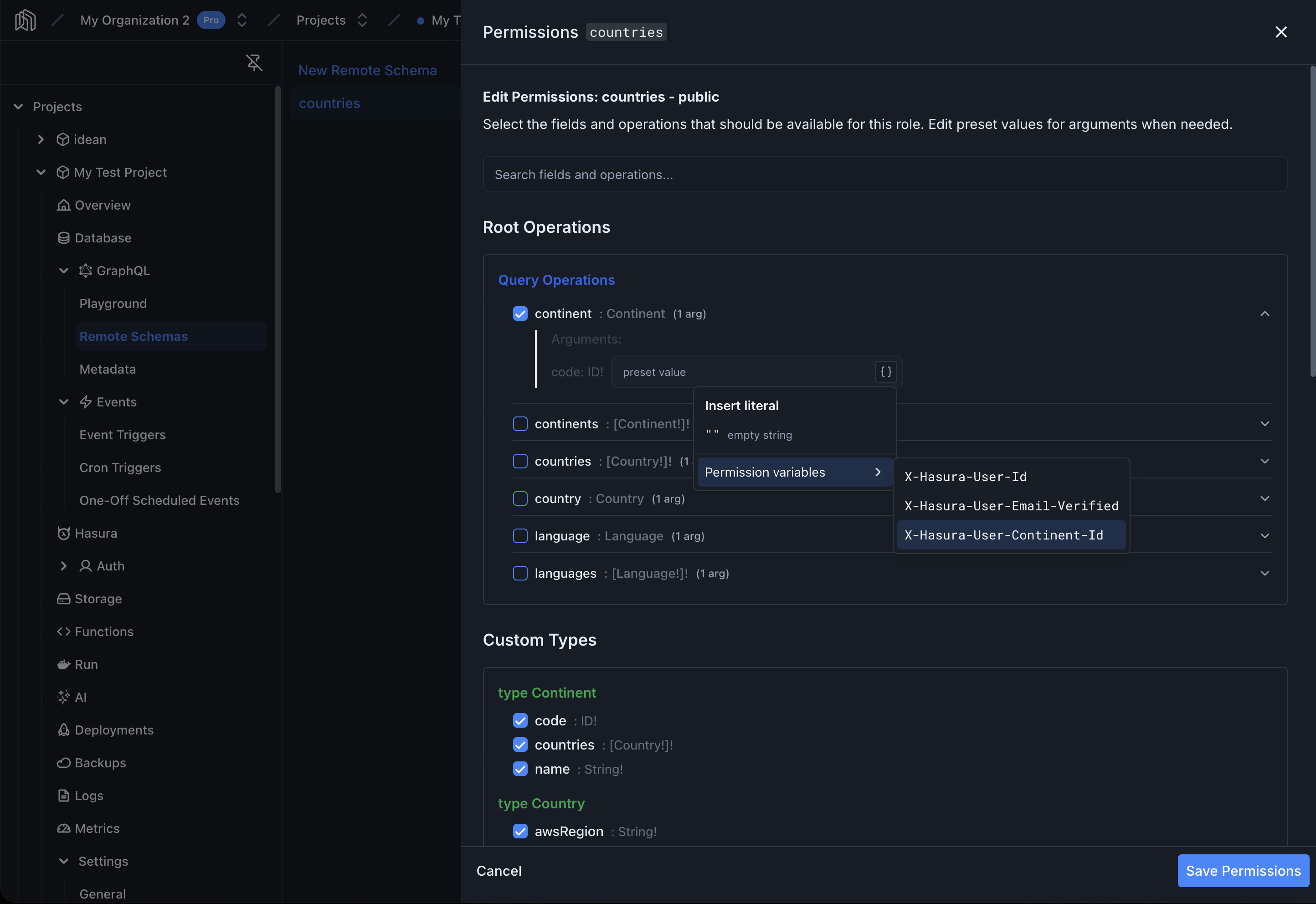The image size is (1316, 904).
Task: Uncheck the Continent name field
Action: [520, 769]
